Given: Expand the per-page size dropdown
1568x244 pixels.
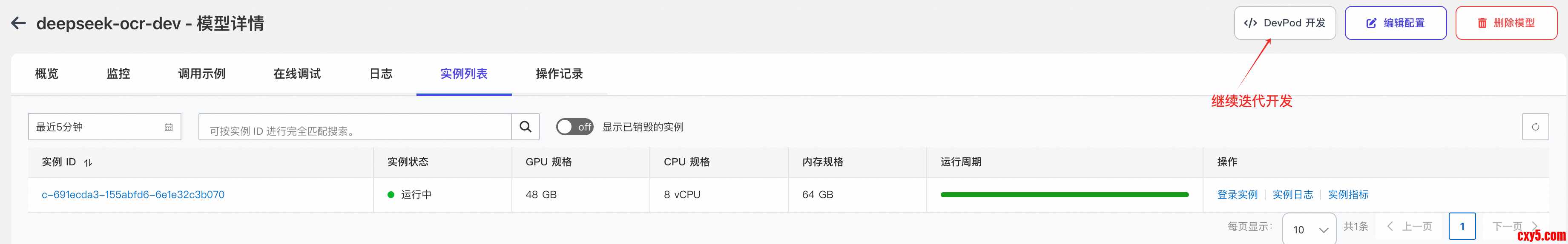Looking at the screenshot, I should point(1310,230).
